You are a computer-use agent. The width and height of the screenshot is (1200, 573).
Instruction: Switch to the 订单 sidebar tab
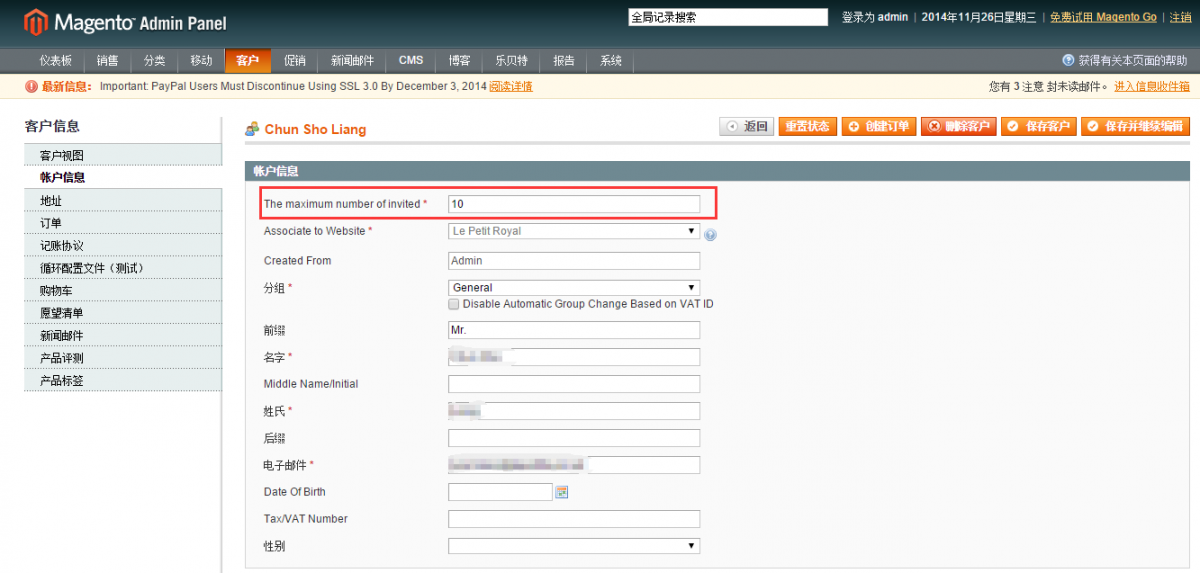51,223
